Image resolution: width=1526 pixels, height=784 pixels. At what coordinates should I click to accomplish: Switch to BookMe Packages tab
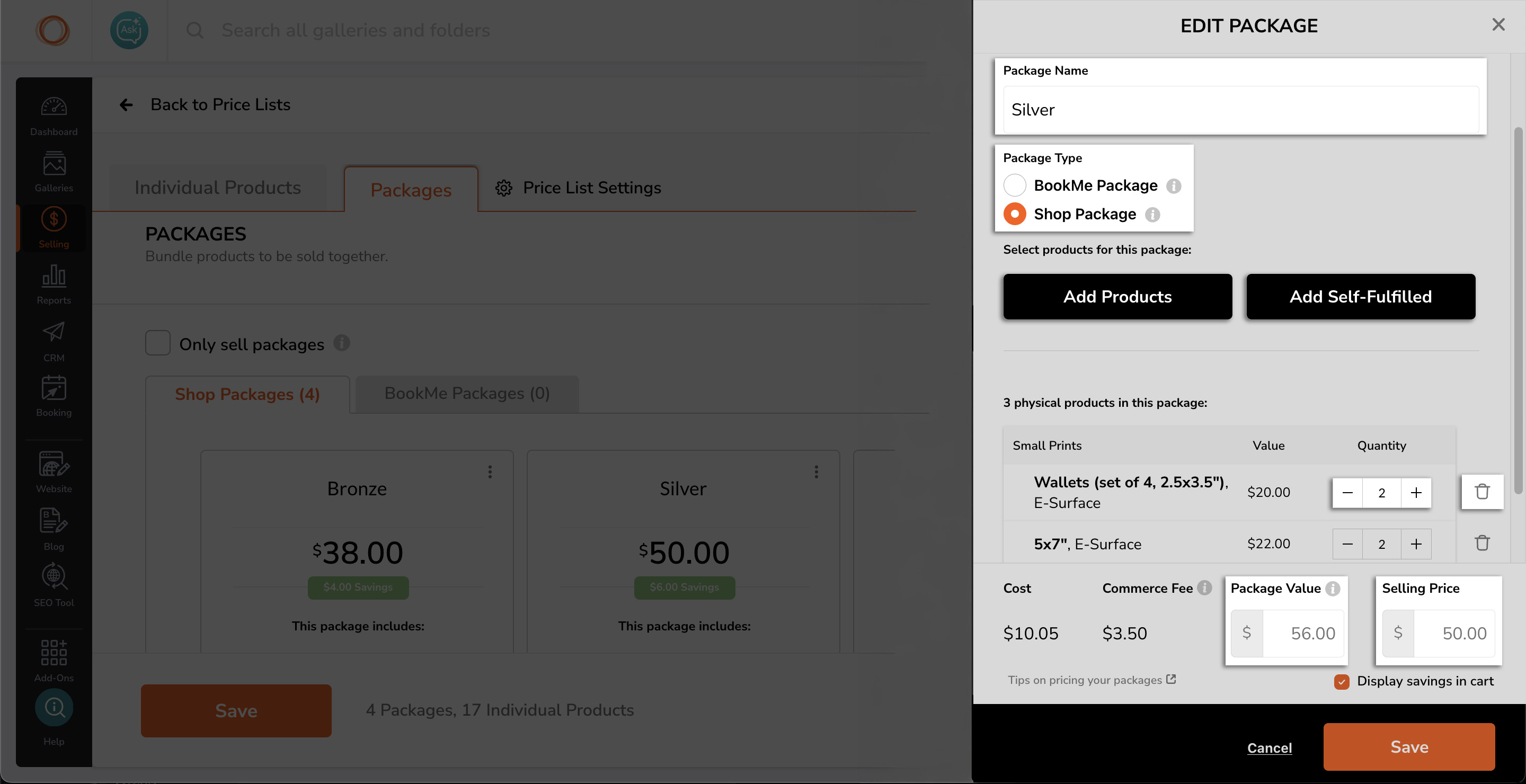467,394
